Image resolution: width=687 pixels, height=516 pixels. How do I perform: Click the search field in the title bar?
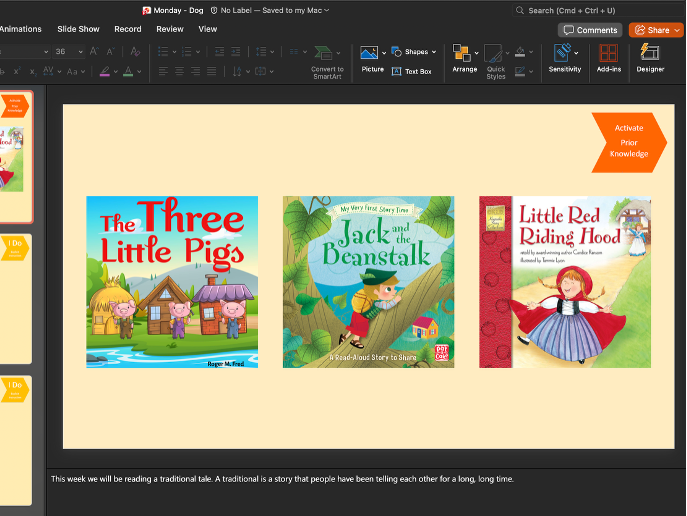click(598, 11)
